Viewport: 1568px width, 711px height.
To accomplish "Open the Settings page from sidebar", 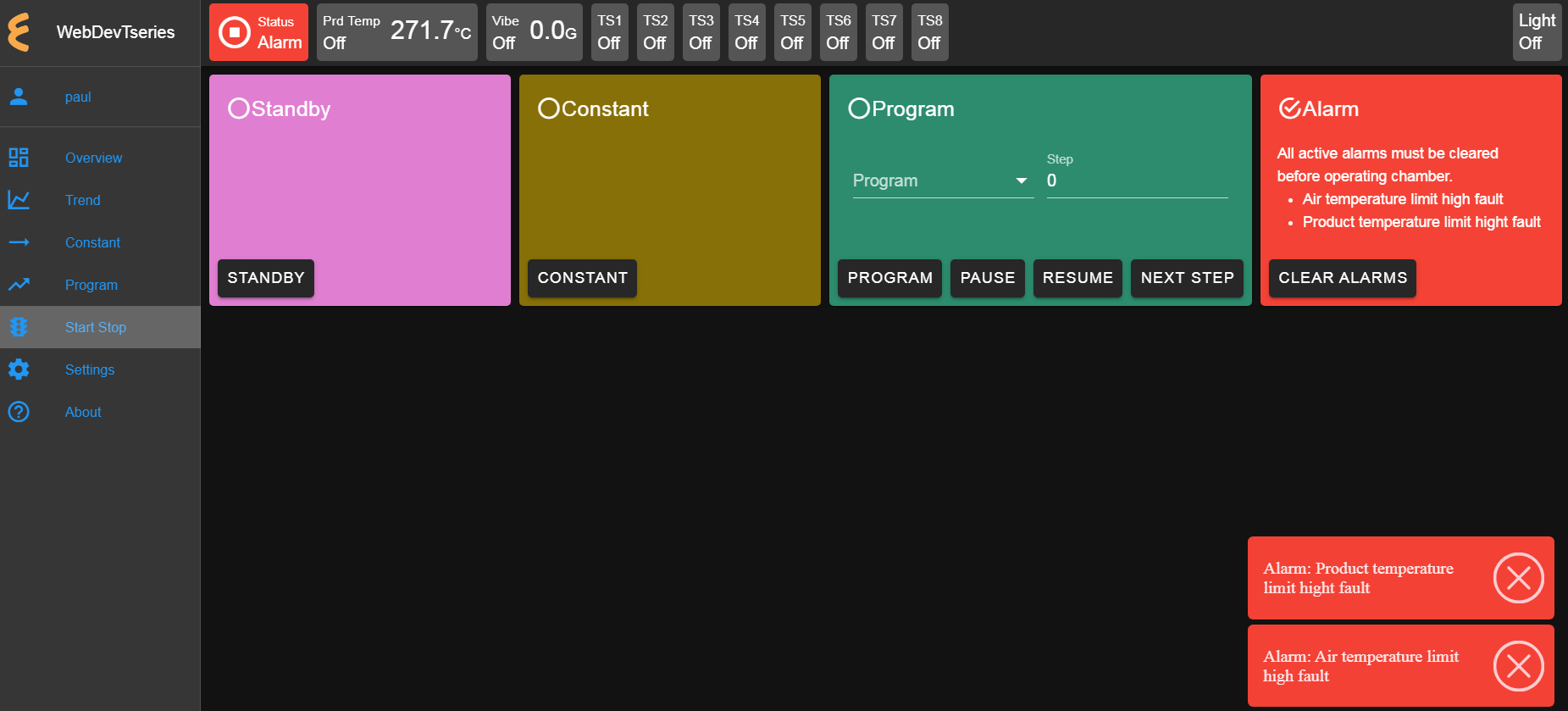I will [100, 369].
